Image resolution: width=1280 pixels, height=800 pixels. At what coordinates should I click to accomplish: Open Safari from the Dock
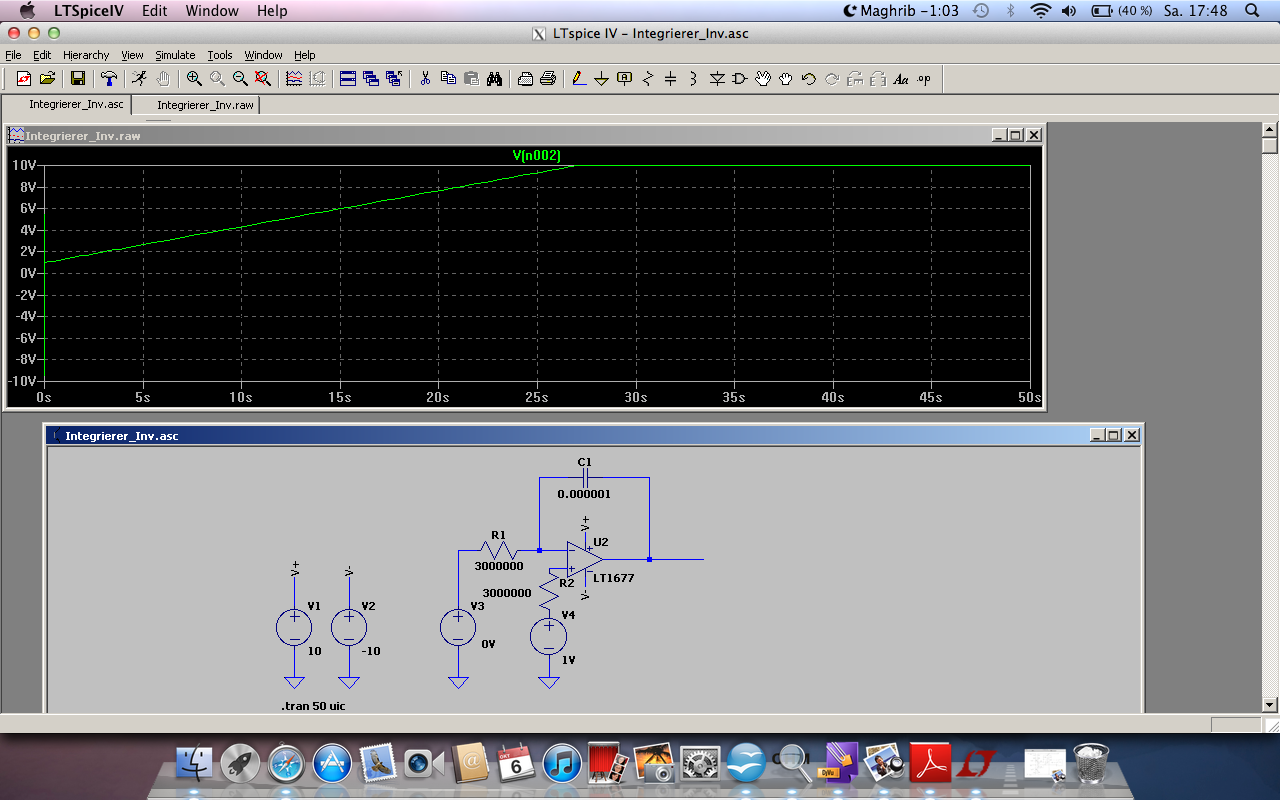coord(286,763)
